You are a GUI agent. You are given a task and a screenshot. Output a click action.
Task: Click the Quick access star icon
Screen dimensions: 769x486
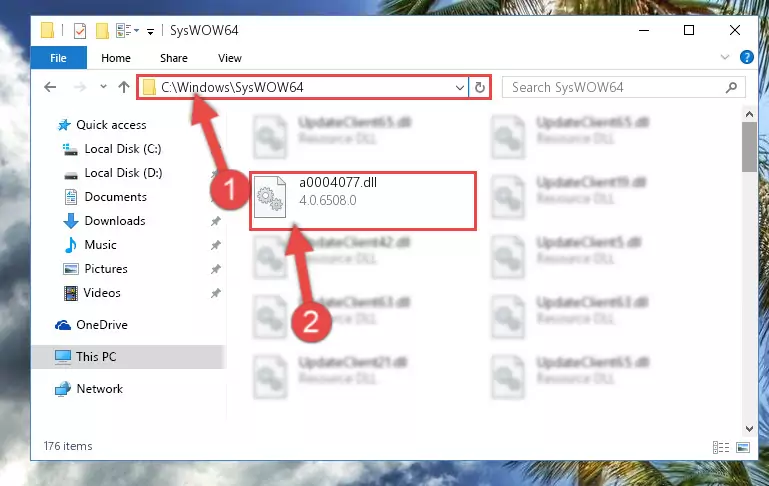[64, 125]
